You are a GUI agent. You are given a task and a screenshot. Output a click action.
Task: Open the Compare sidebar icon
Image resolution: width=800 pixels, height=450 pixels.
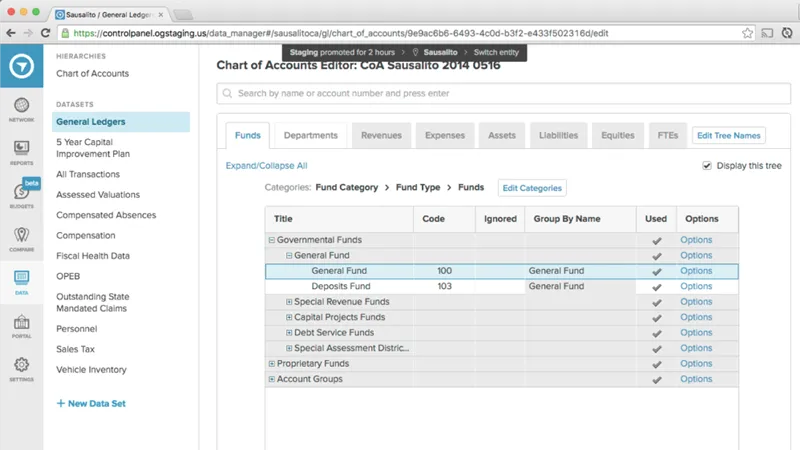point(21,239)
